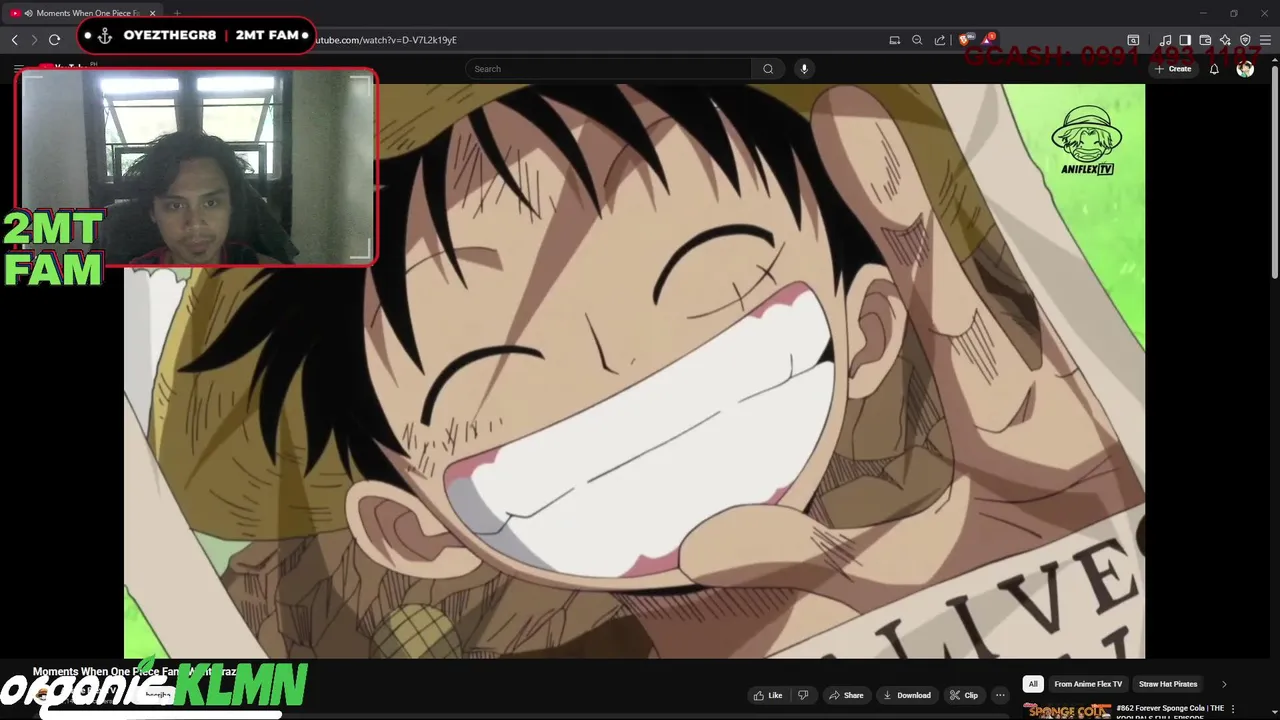The width and height of the screenshot is (1280, 720).
Task: Toggle the browser sidebar panel
Action: click(1185, 40)
